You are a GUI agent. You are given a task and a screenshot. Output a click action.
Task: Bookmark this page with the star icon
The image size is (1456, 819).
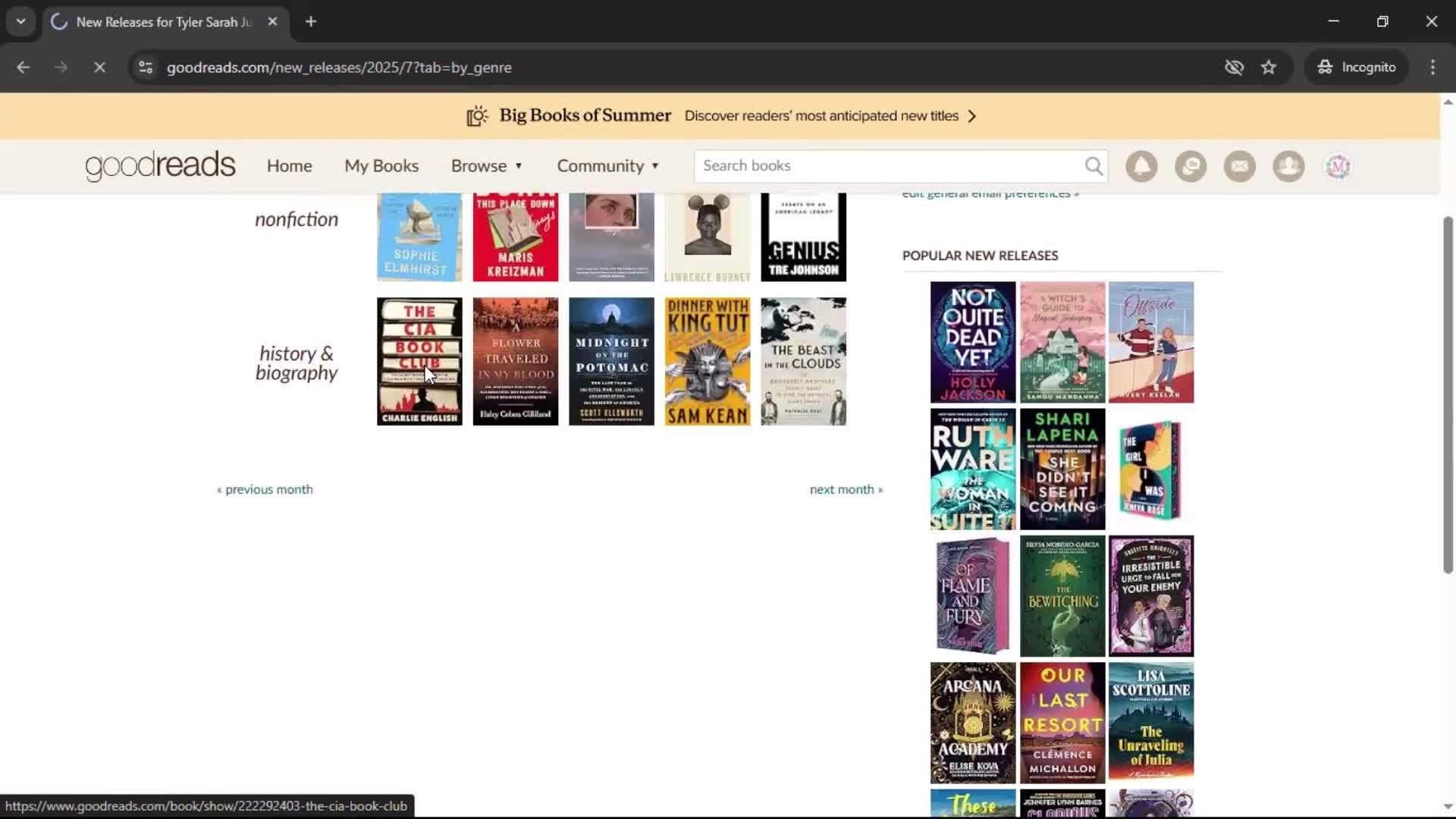coord(1269,67)
